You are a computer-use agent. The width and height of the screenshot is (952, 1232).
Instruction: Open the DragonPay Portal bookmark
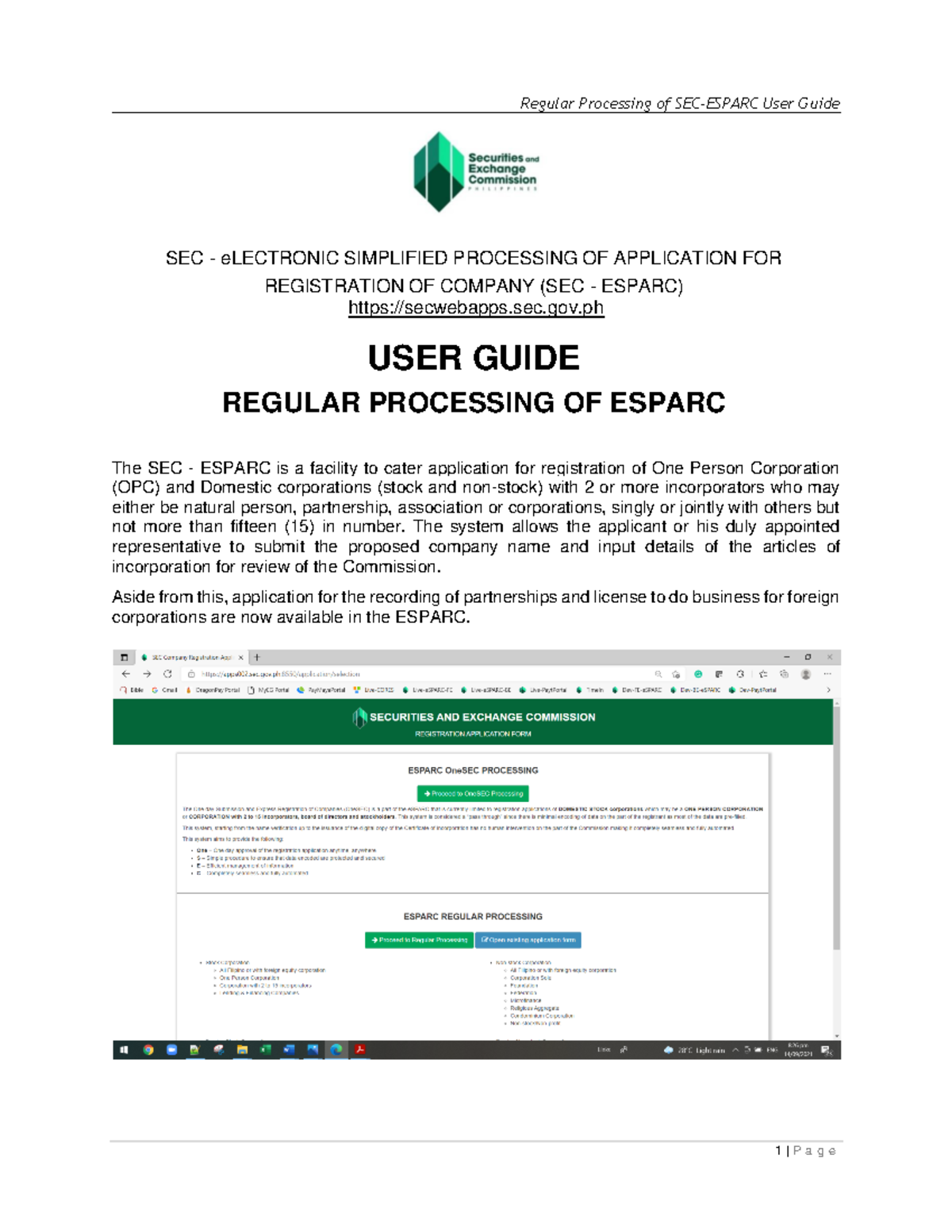click(x=213, y=690)
